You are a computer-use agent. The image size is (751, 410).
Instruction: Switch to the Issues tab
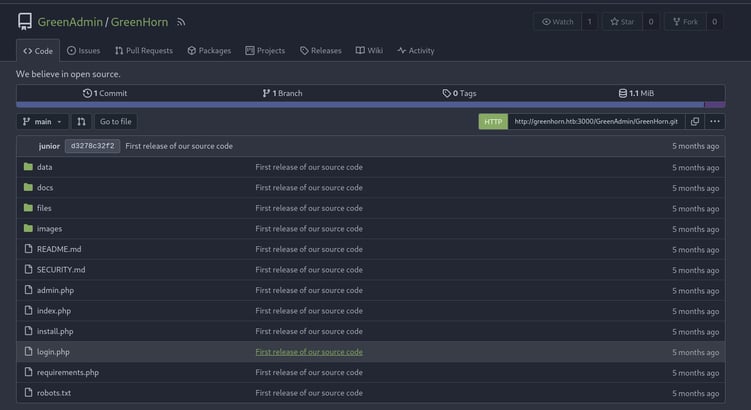(83, 51)
